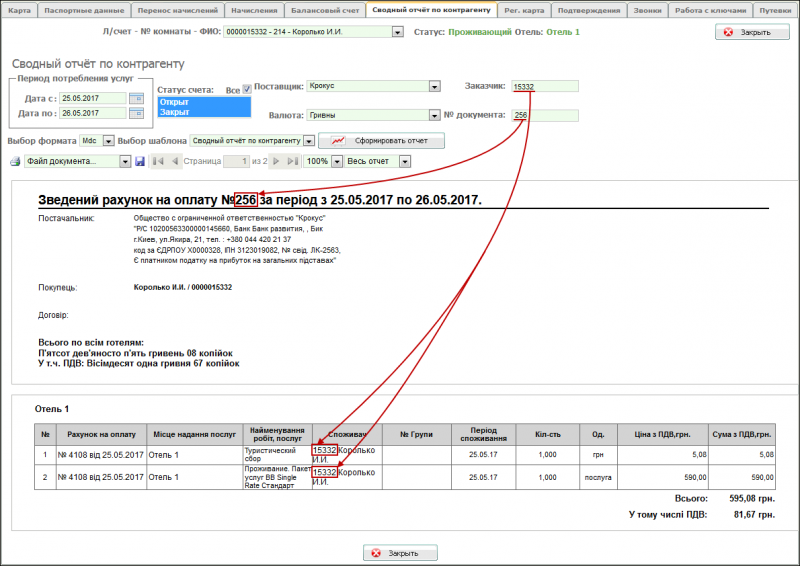Switch to the 'Балансовый счет' tab
The image size is (800, 566).
coord(322,9)
